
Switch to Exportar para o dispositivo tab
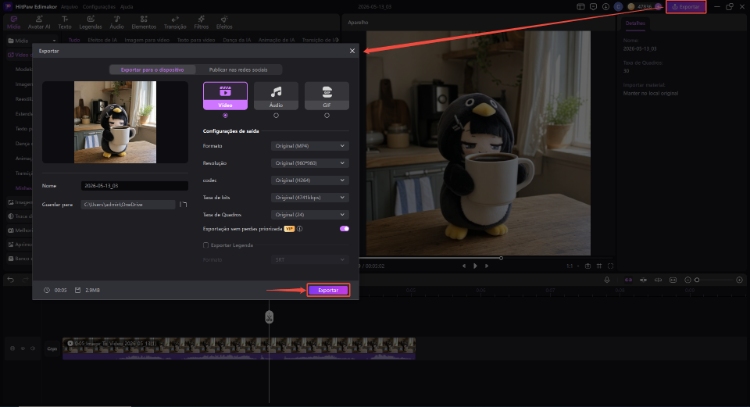(x=152, y=70)
